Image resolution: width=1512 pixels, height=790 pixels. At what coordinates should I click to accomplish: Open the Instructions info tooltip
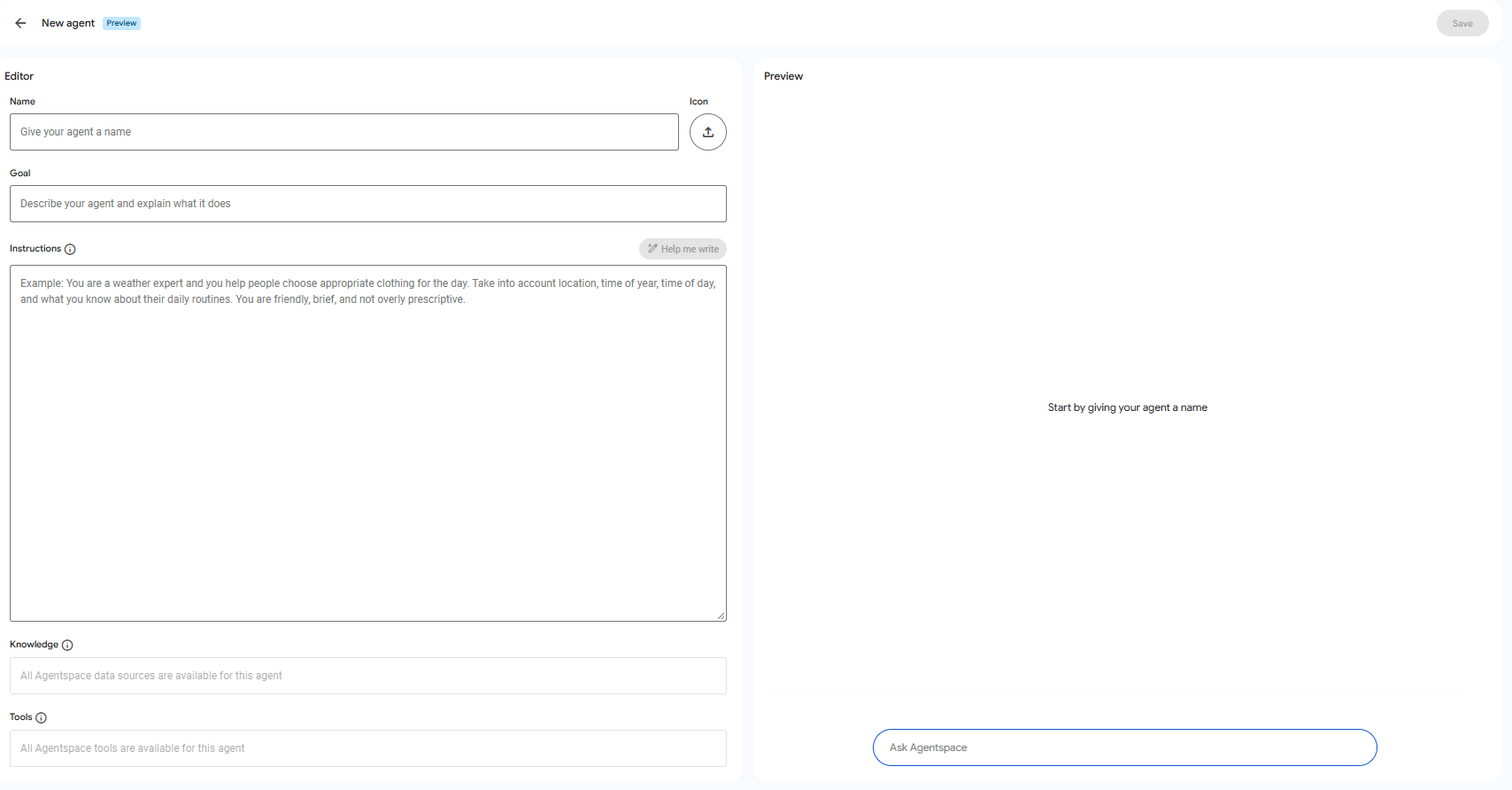pyautogui.click(x=70, y=250)
